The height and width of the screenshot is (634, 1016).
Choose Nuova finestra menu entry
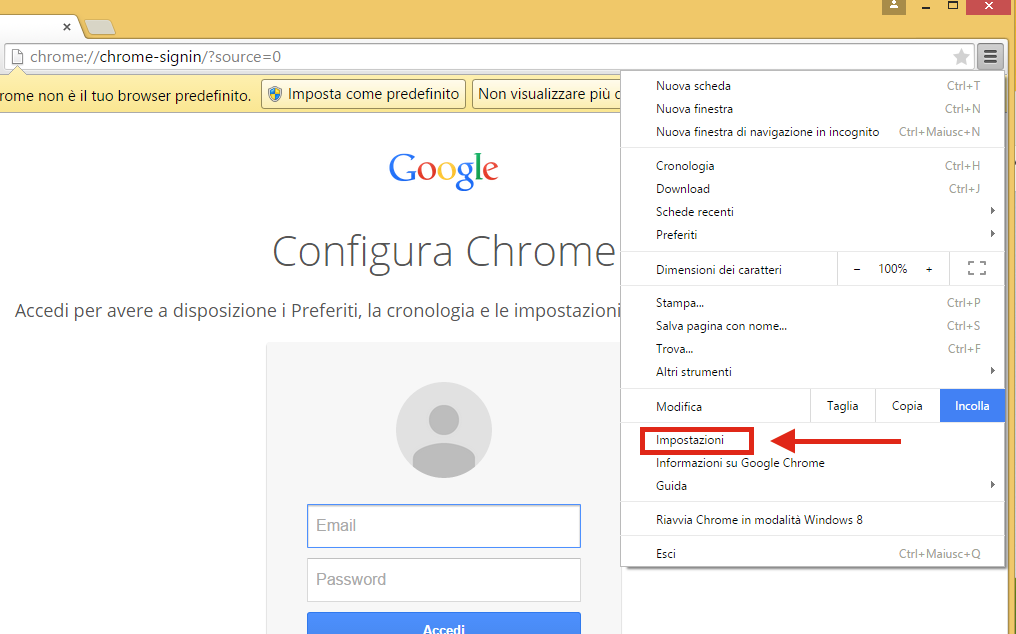click(x=813, y=109)
